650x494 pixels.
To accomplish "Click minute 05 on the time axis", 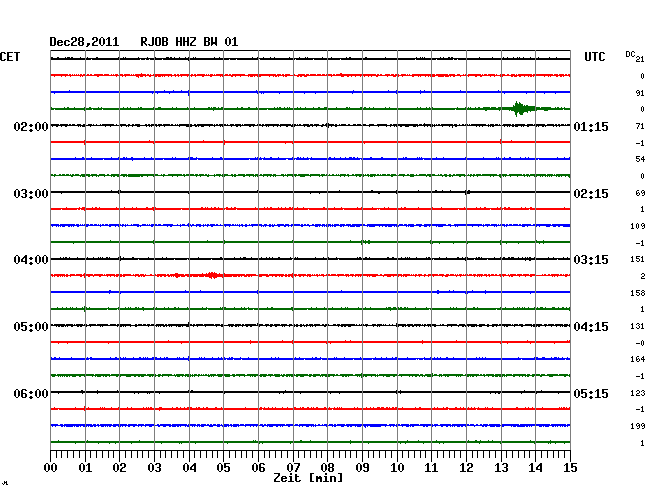I will coord(223,467).
